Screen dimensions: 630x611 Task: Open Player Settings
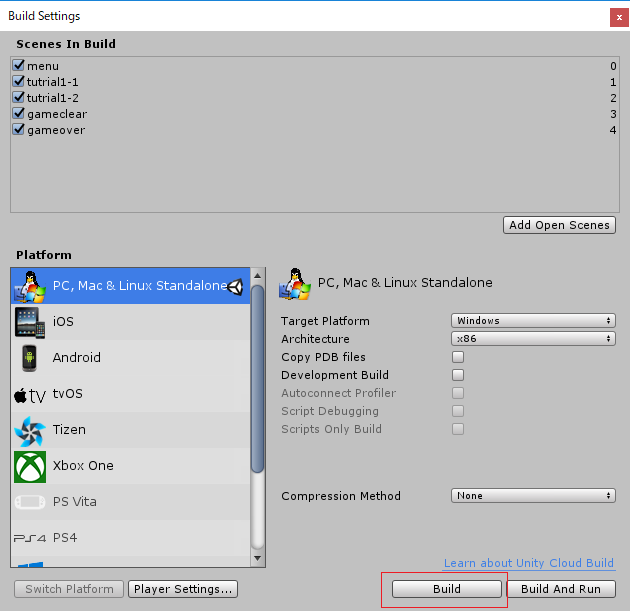183,589
